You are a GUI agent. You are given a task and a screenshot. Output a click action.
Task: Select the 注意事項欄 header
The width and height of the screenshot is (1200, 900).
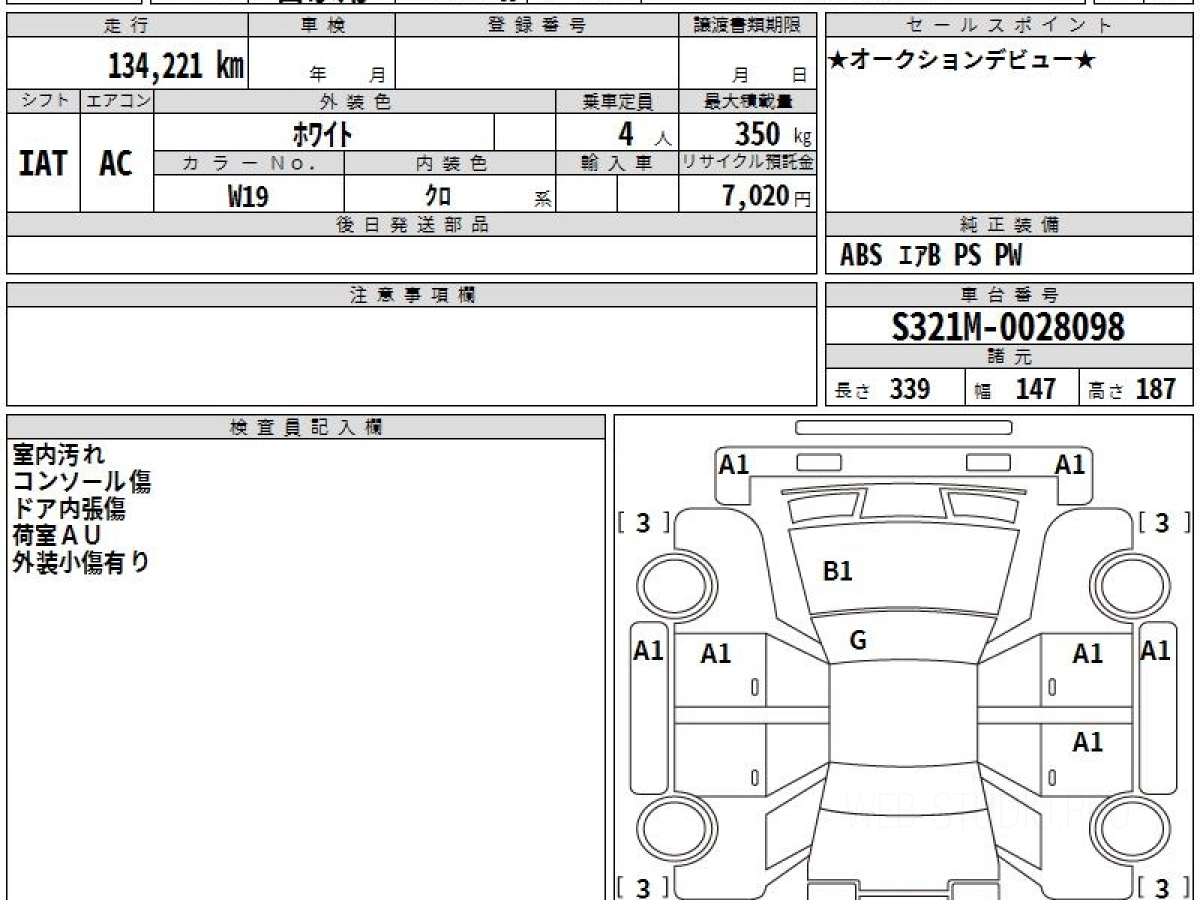pyautogui.click(x=412, y=295)
